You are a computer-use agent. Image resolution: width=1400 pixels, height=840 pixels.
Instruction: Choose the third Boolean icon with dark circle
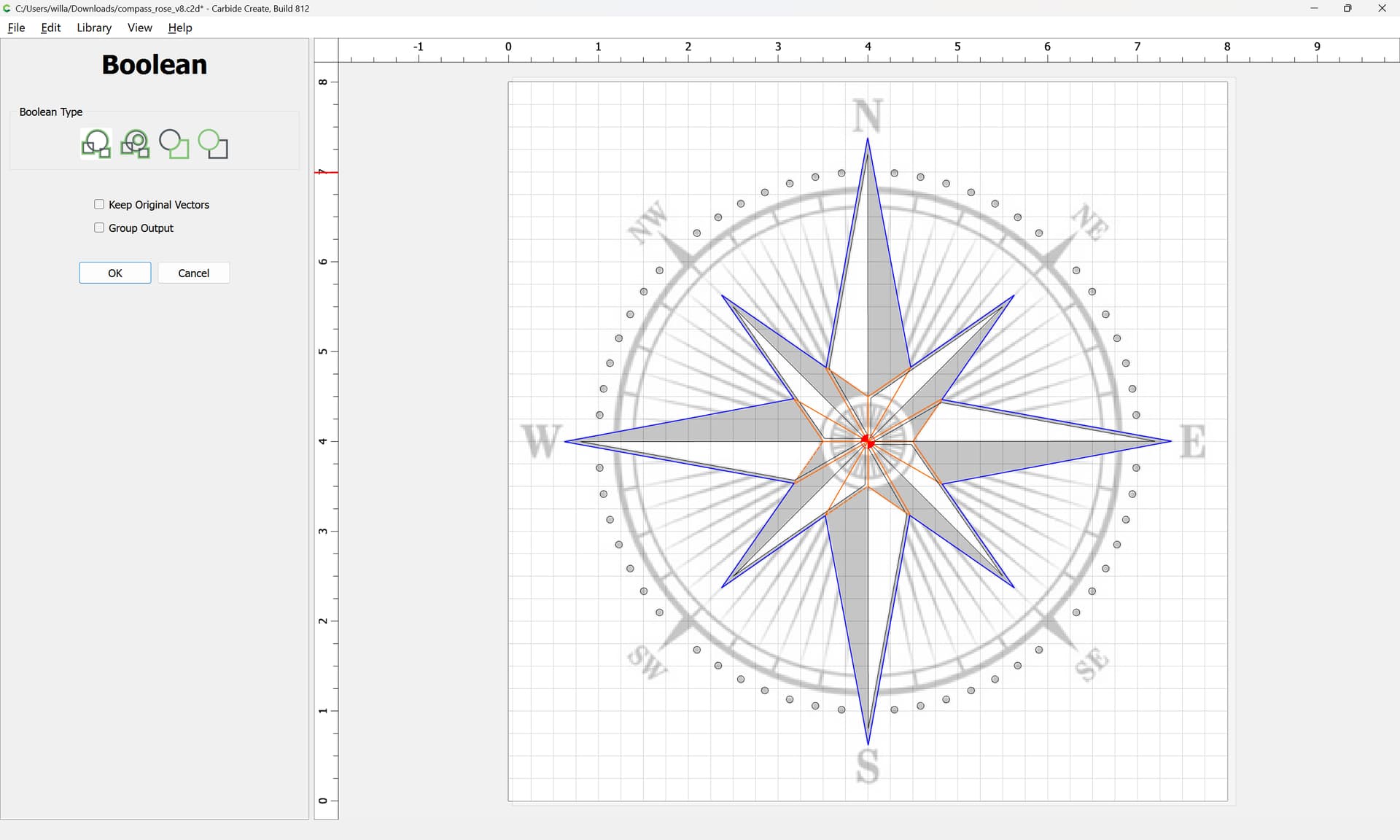point(174,144)
